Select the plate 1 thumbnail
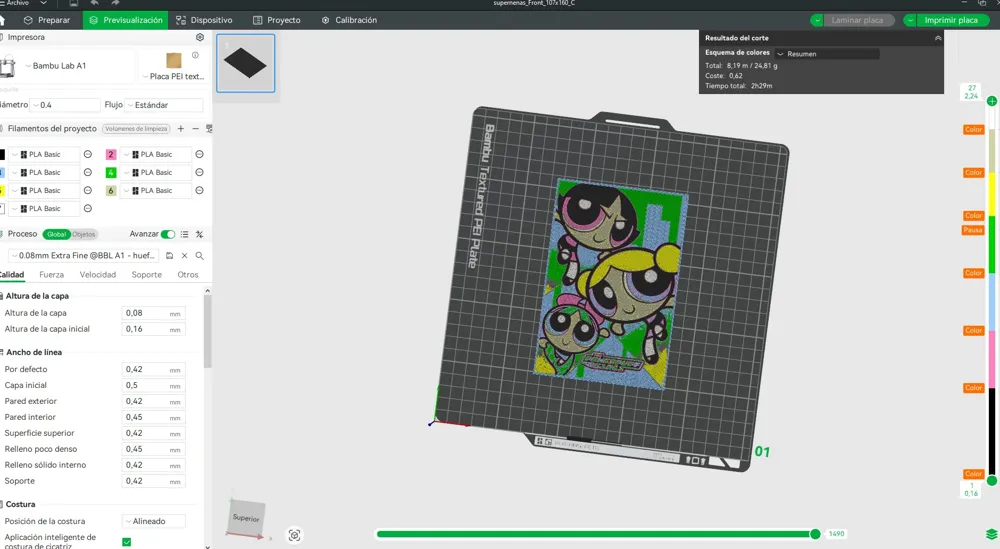The width and height of the screenshot is (1000, 549). 246,63
